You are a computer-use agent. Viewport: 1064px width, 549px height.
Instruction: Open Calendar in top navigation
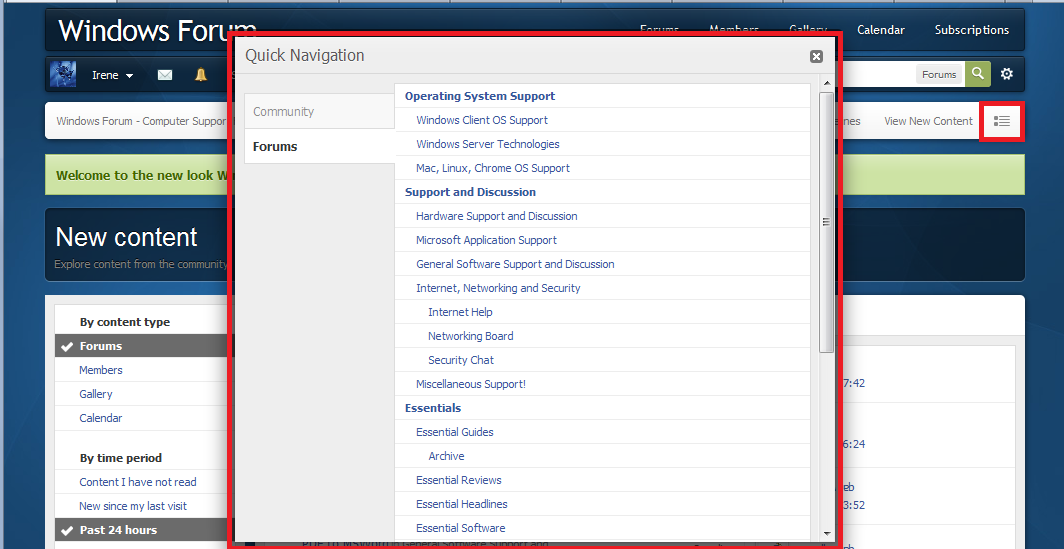[x=880, y=30]
